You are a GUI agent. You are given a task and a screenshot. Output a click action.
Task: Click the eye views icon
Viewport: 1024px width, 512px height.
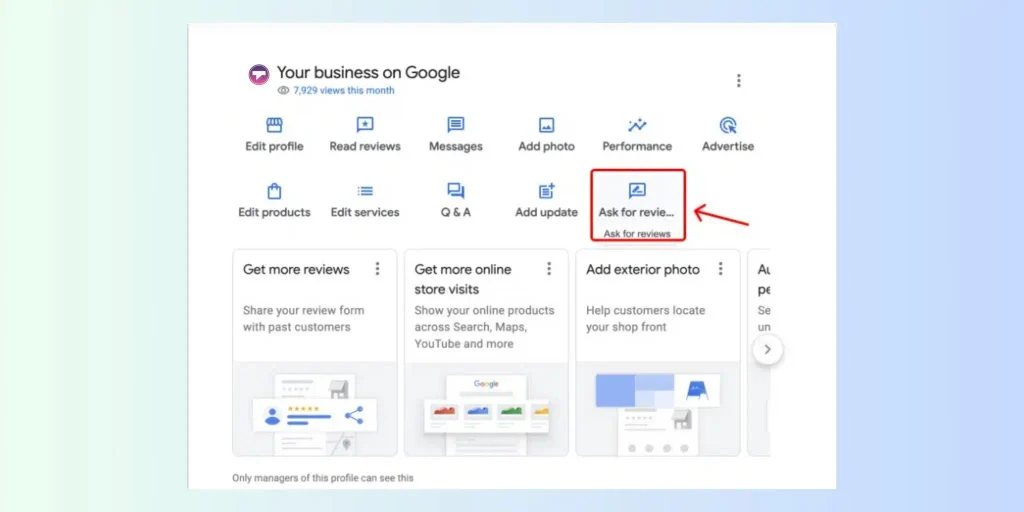click(283, 91)
